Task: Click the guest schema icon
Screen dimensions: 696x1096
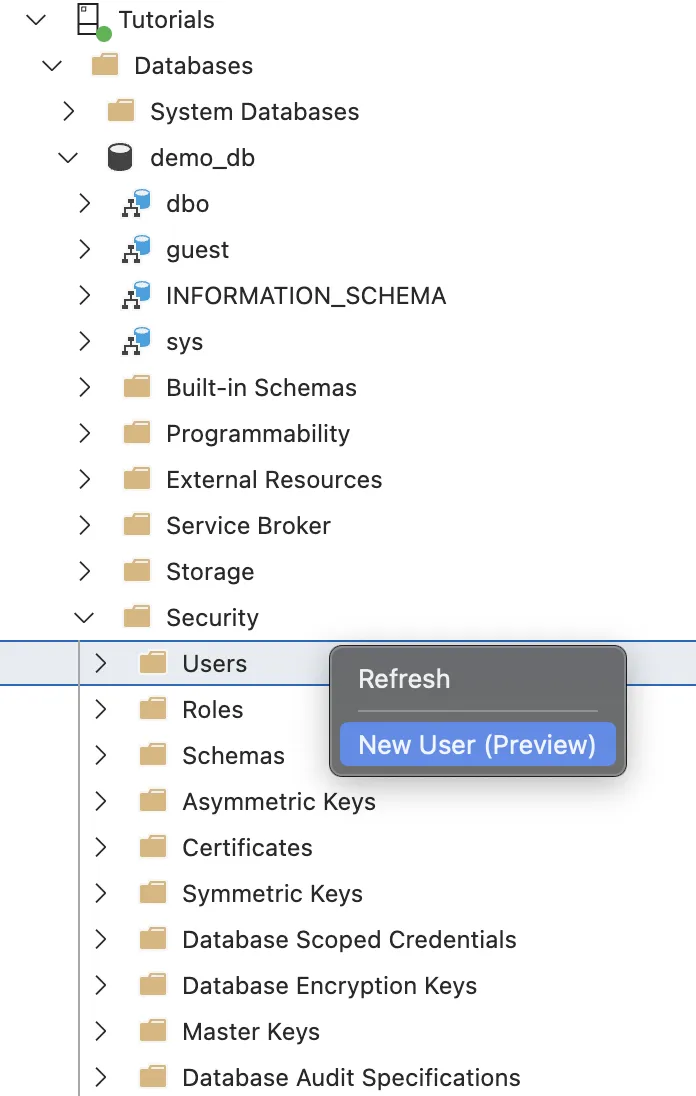Action: [136, 250]
